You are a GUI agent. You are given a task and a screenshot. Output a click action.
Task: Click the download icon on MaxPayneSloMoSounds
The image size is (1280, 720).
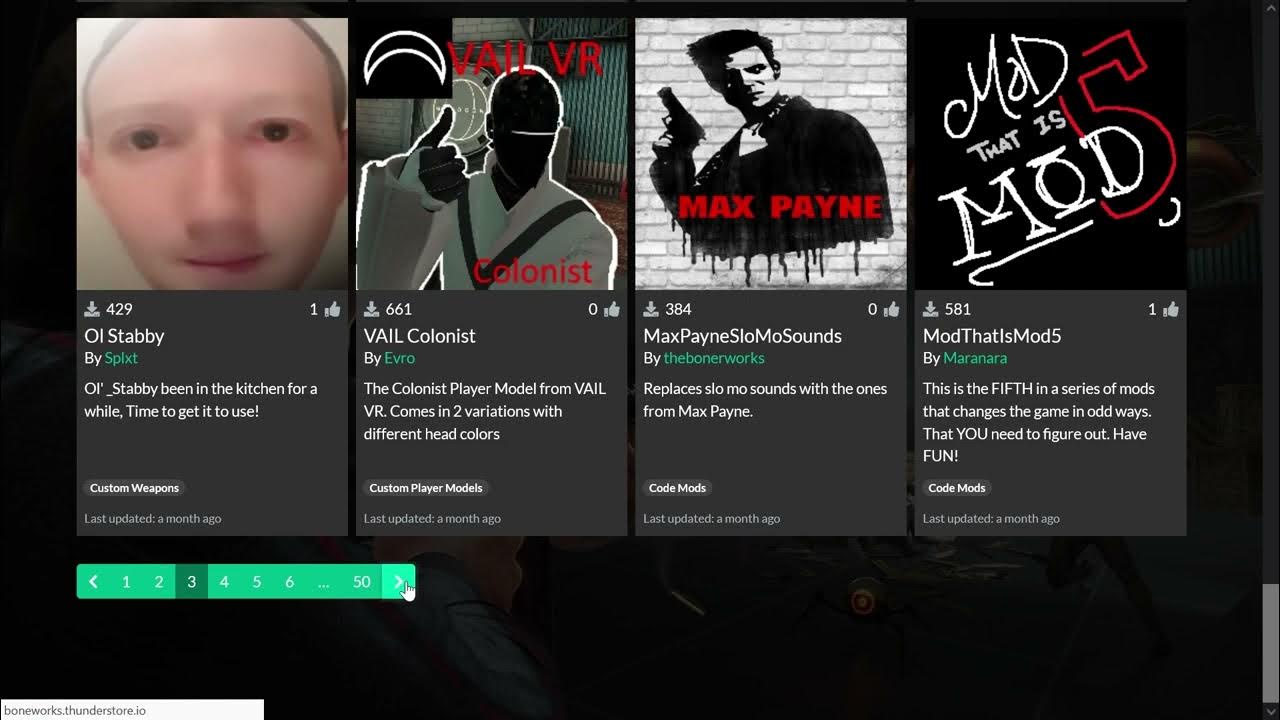(x=652, y=309)
